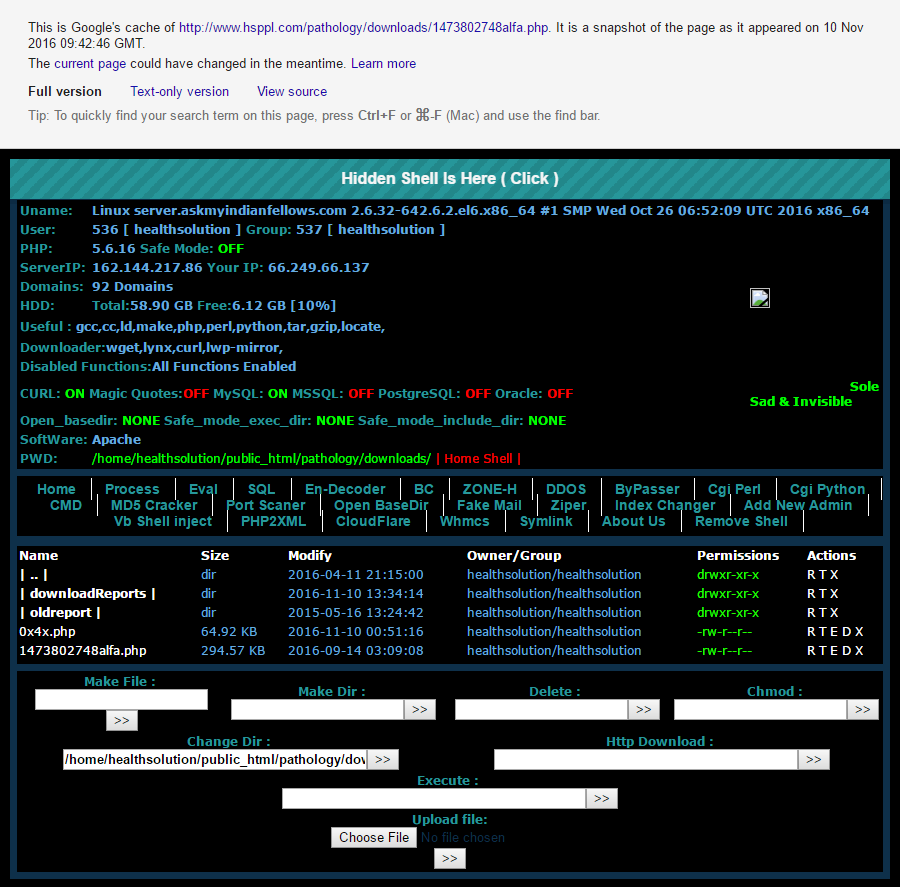
Task: Click the broken image icon beside the HDD line
Action: [759, 298]
